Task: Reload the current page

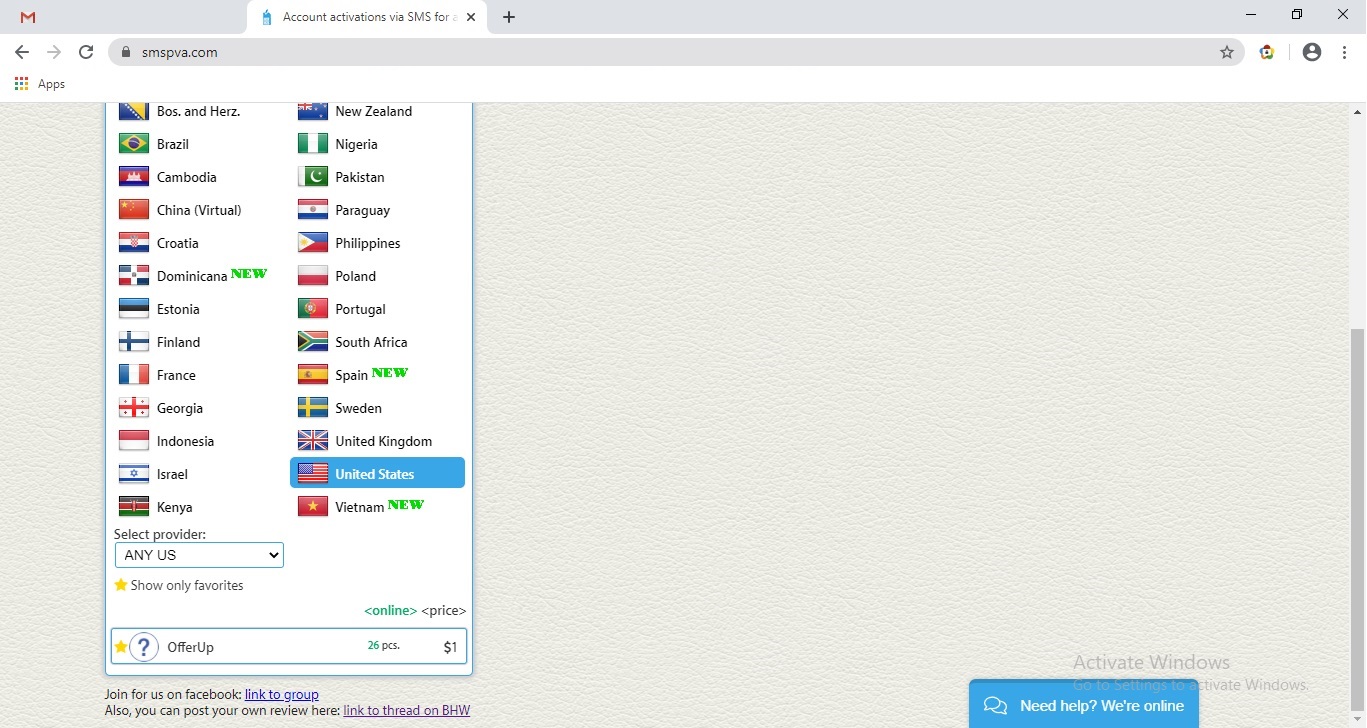Action: coord(86,52)
